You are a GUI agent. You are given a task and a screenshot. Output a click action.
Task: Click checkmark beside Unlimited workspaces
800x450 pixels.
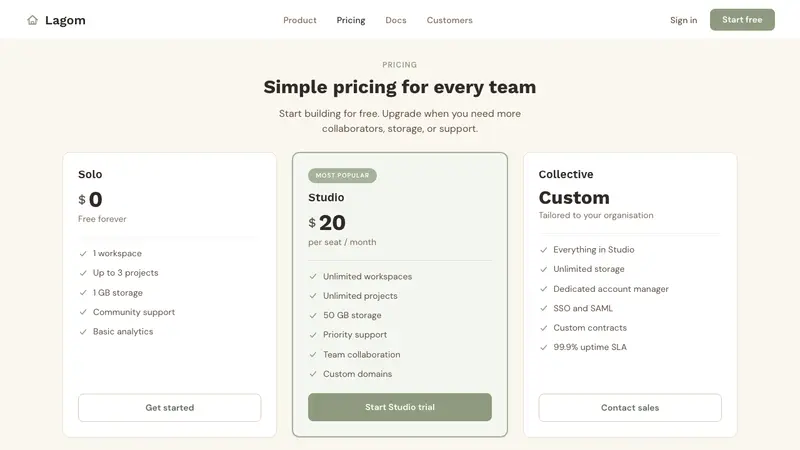click(313, 277)
